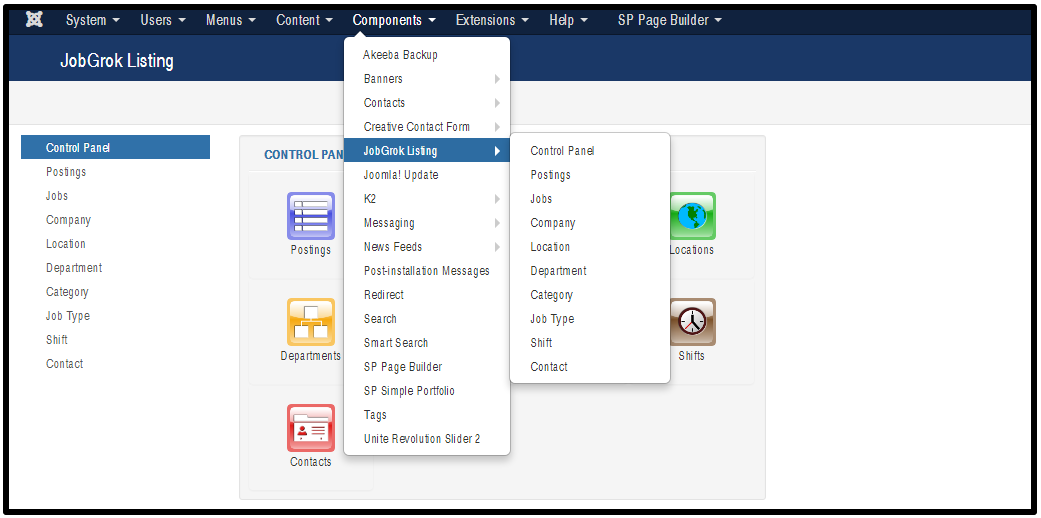Image resolution: width=1041 pixels, height=518 pixels.
Task: Choose Search from Components menu
Action: tap(427, 319)
